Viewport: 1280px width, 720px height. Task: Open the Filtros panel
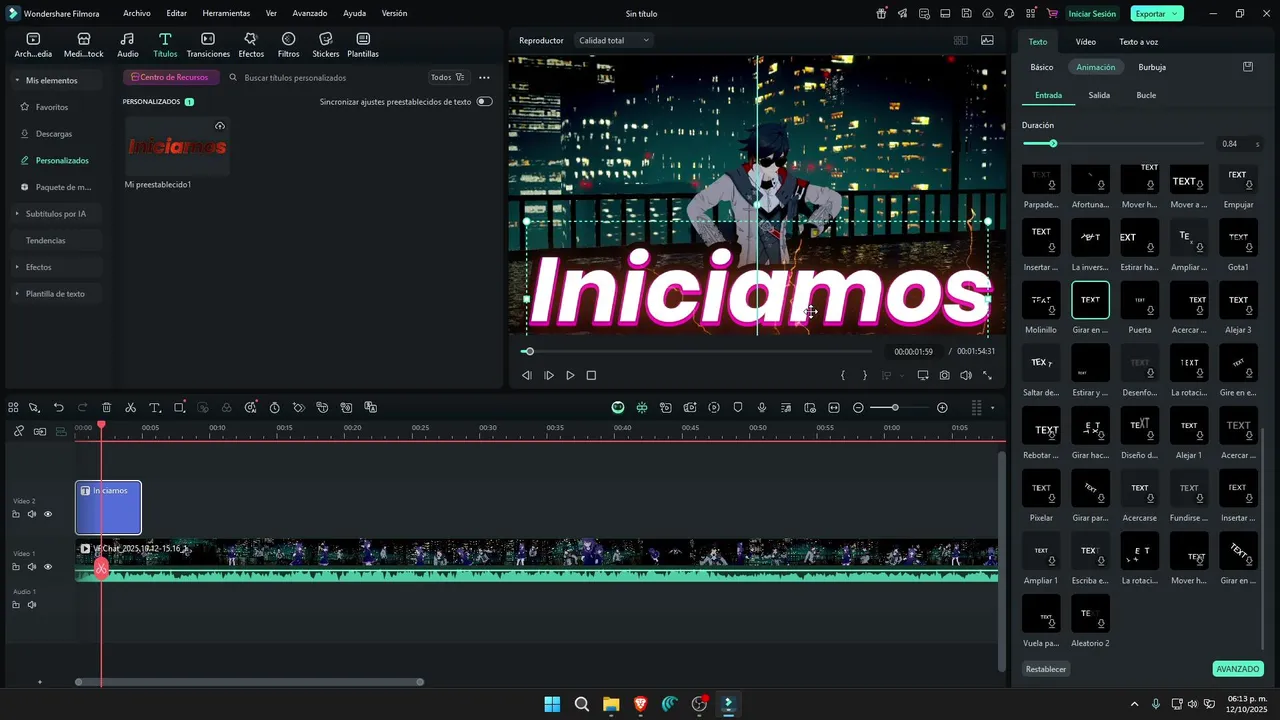pos(288,45)
